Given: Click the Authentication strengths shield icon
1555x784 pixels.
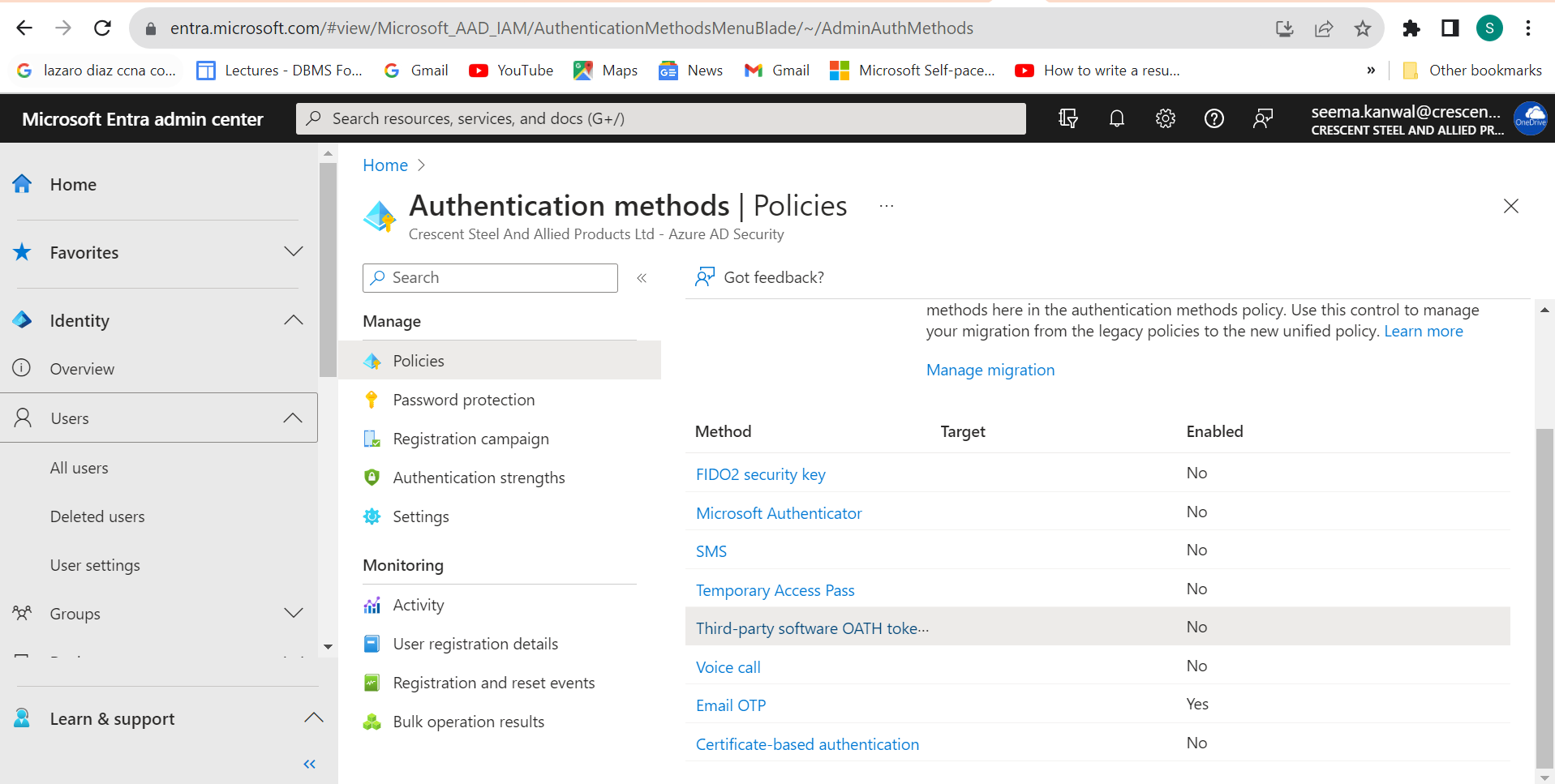Looking at the screenshot, I should (372, 478).
